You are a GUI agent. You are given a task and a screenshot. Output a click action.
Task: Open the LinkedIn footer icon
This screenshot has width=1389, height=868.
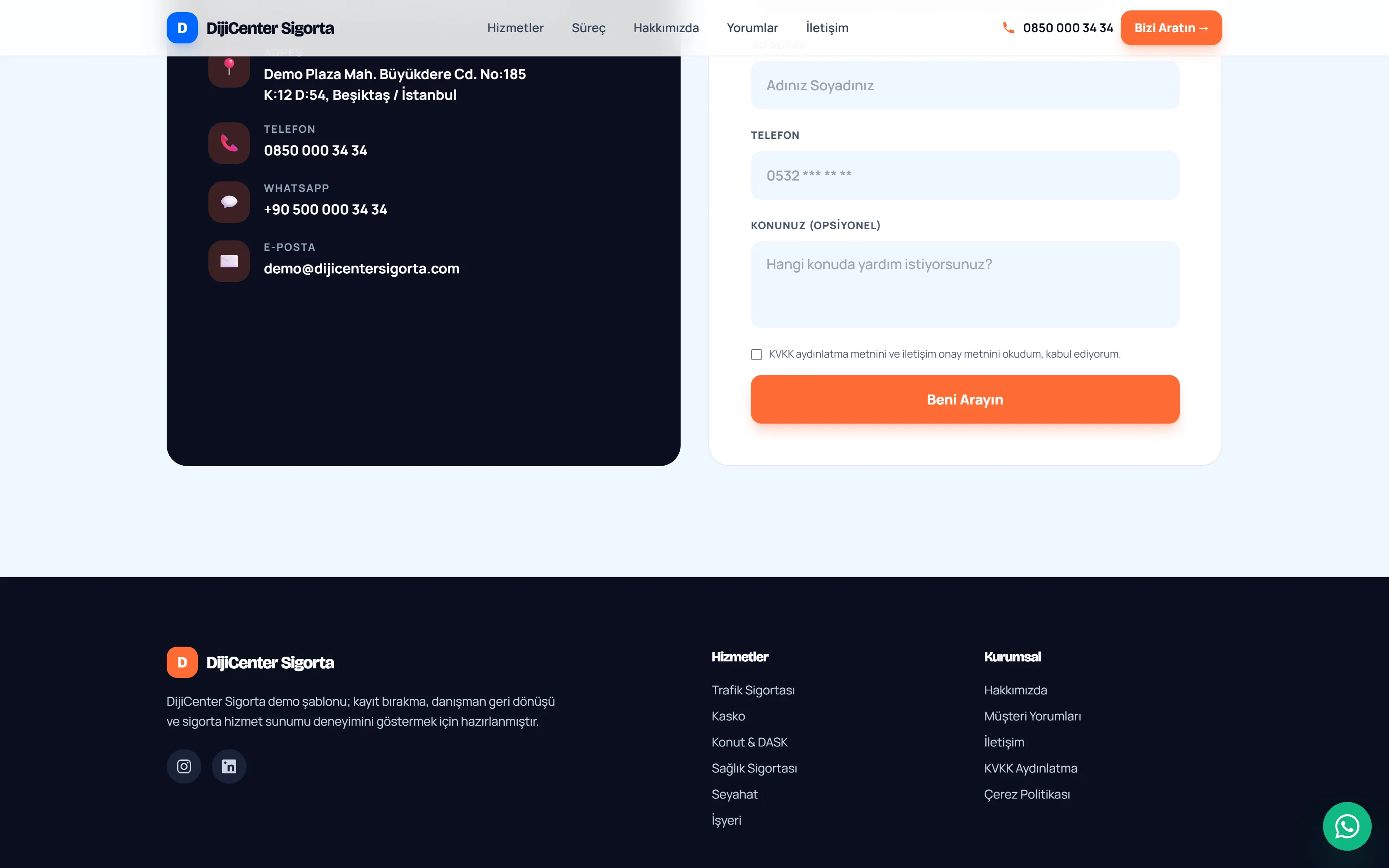(x=229, y=766)
